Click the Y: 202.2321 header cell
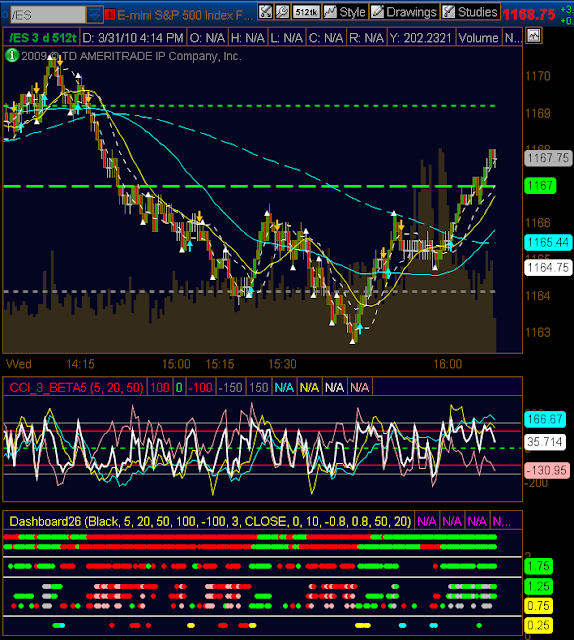Viewport: 574px width, 640px height. 421,38
